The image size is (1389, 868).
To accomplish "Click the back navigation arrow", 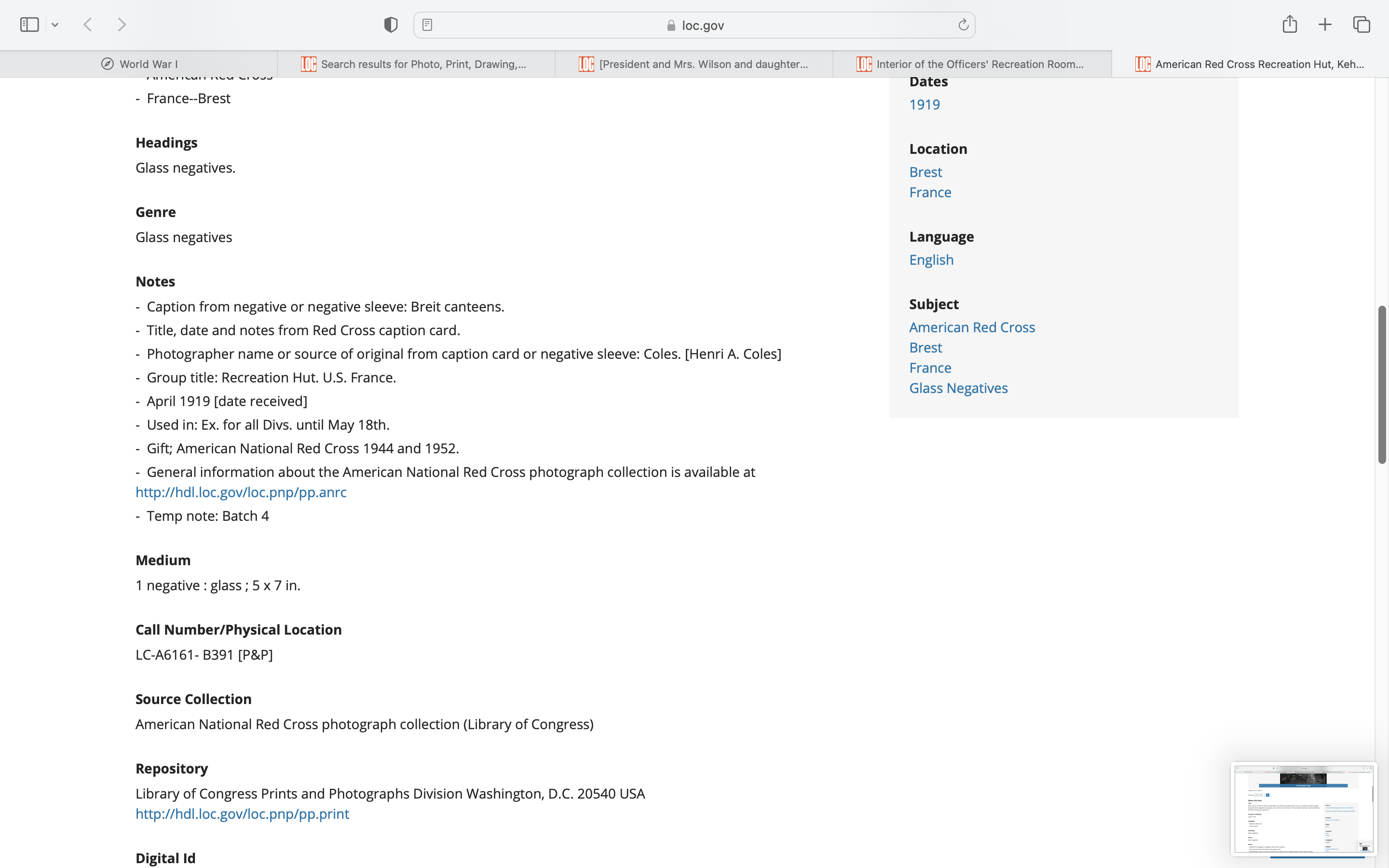I will pyautogui.click(x=88, y=25).
